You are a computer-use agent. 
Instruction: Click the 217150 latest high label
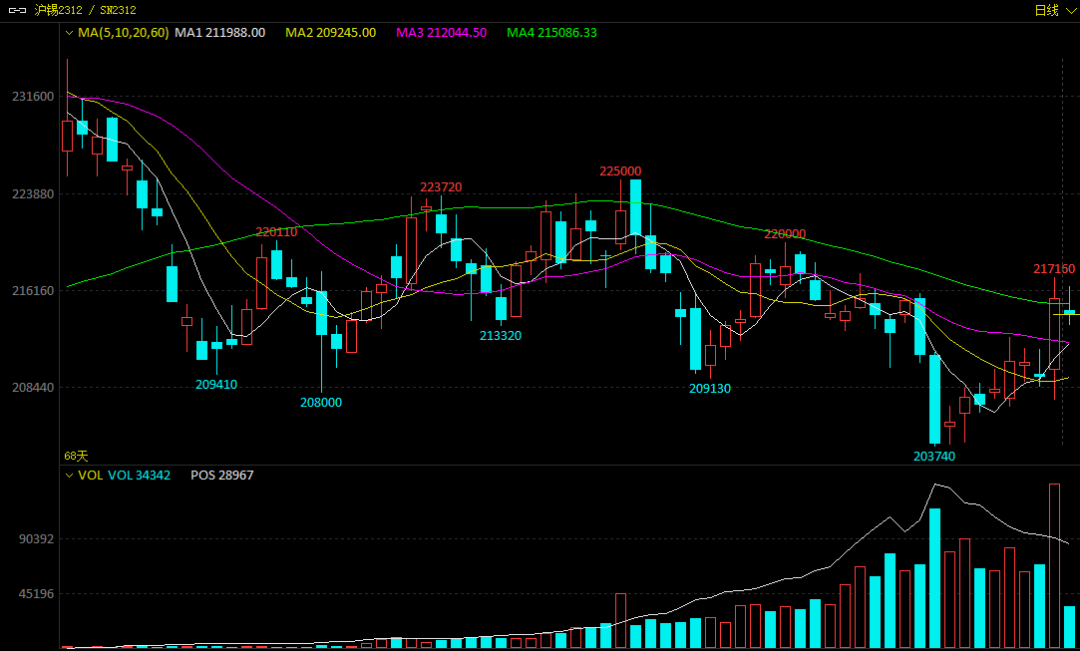(1054, 269)
